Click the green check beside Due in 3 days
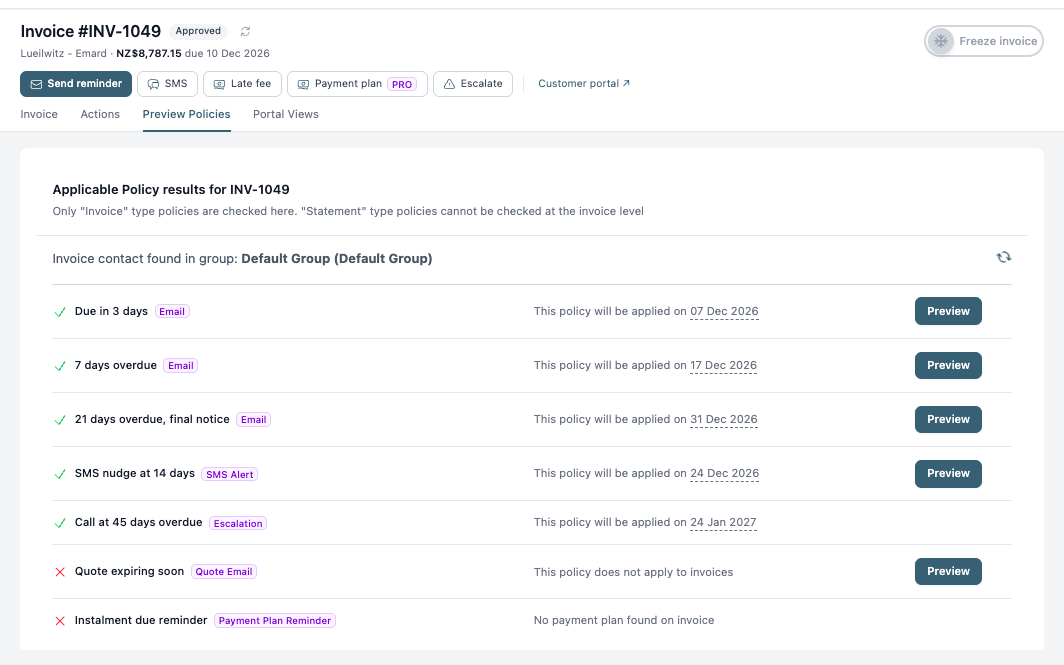1064x665 pixels. coord(60,312)
